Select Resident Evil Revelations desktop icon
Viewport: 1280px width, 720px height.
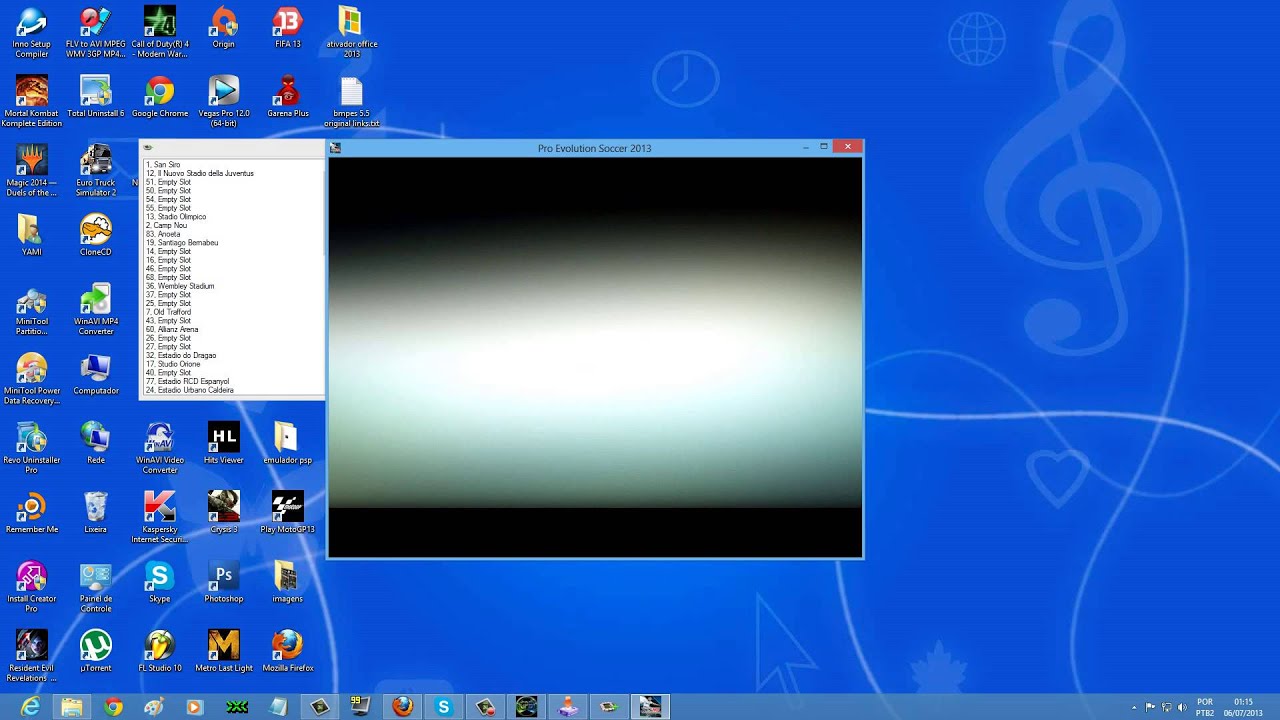point(32,655)
